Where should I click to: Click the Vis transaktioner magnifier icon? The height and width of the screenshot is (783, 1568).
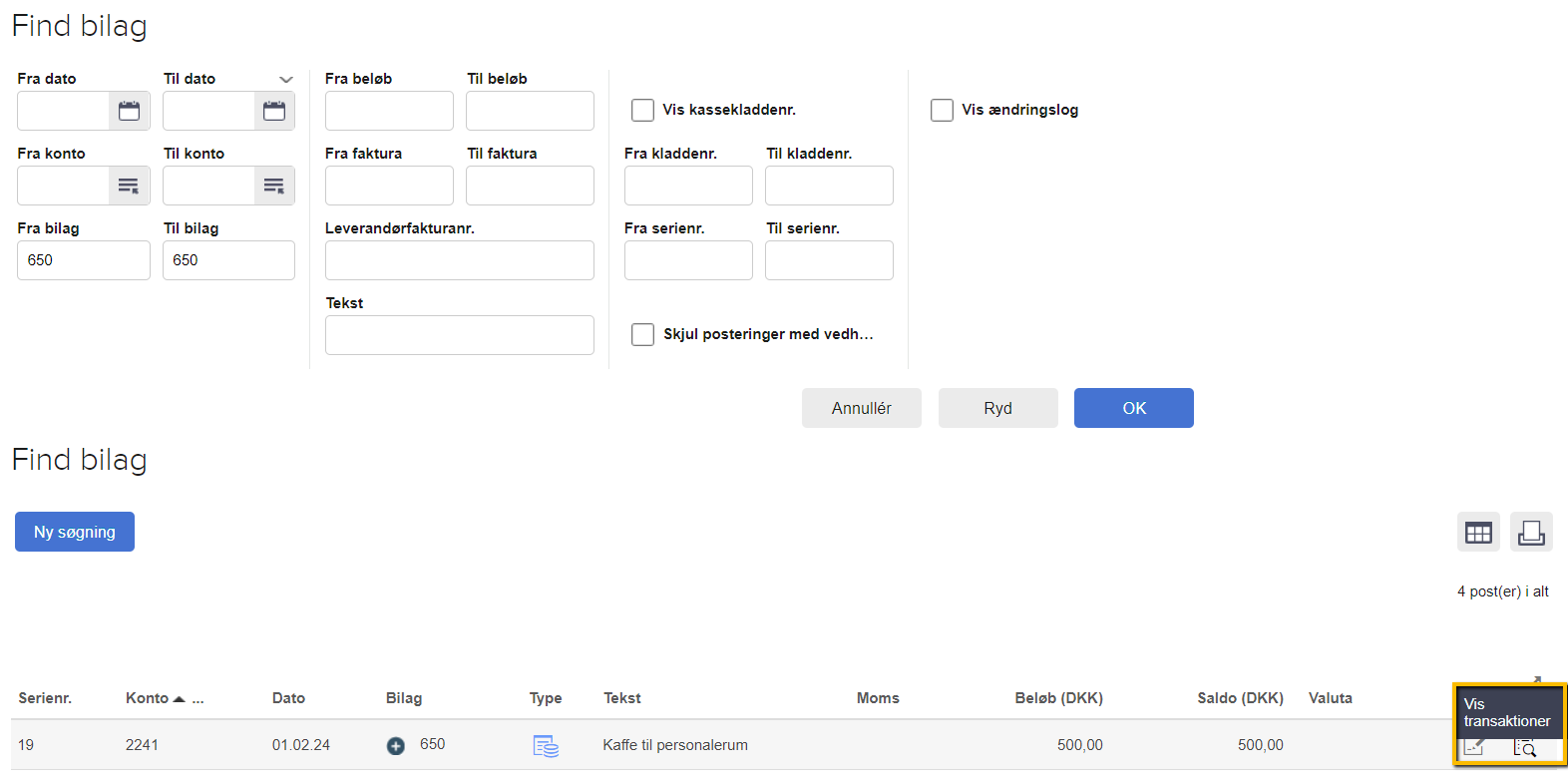pos(1525,748)
